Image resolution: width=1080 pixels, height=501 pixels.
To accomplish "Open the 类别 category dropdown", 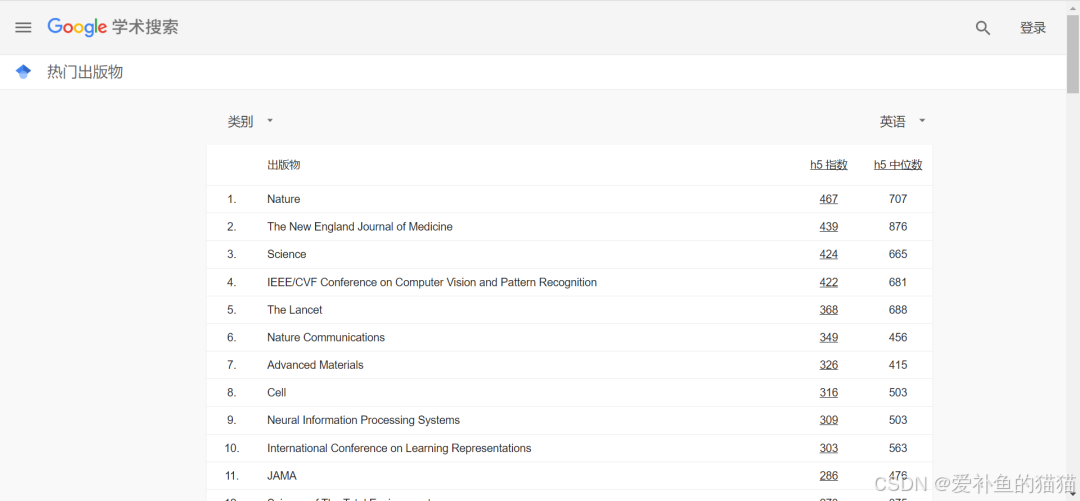I will coord(250,122).
